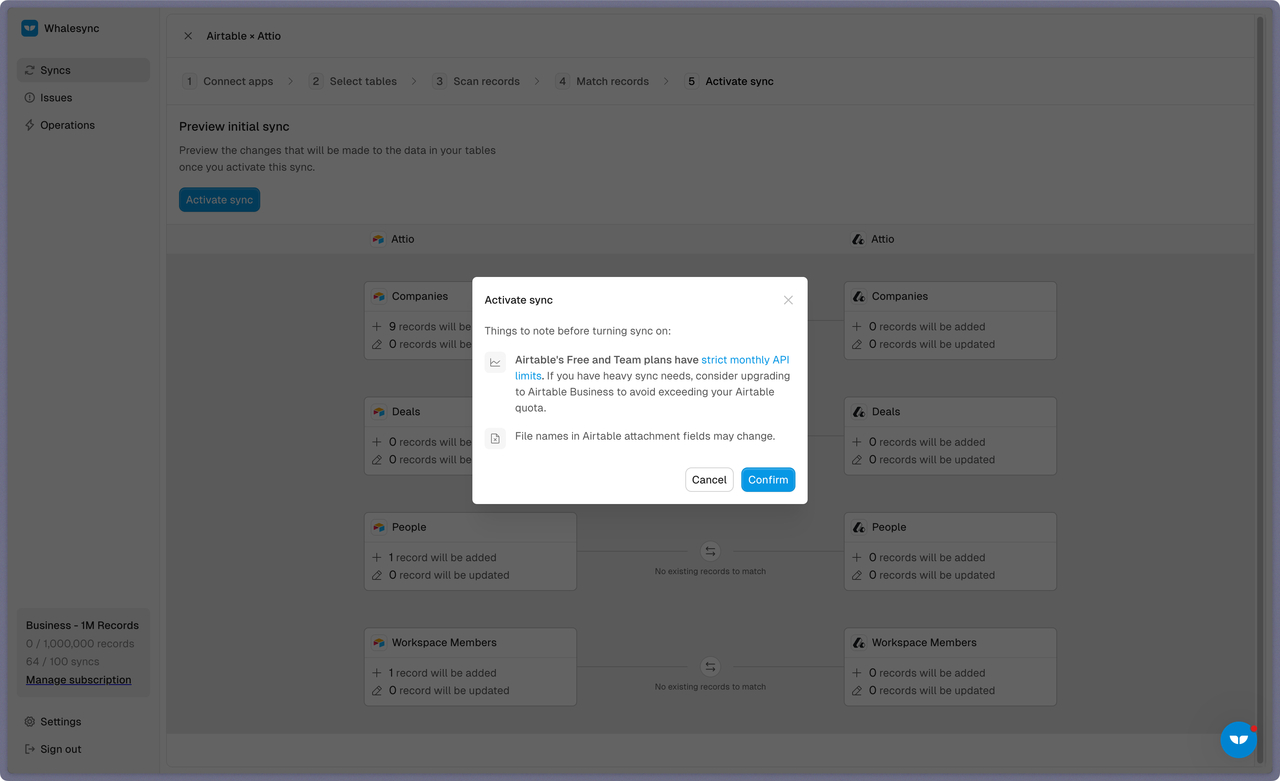Open the strict monthly API limits link
Viewport: 1280px width, 781px height.
[x=652, y=368]
